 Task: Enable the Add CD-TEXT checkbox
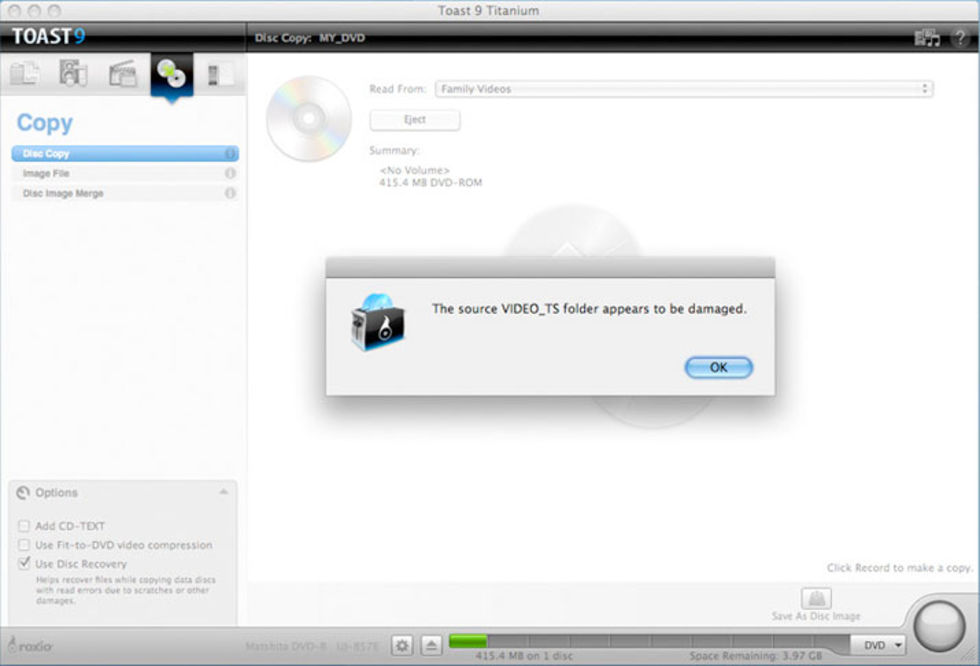tap(24, 526)
